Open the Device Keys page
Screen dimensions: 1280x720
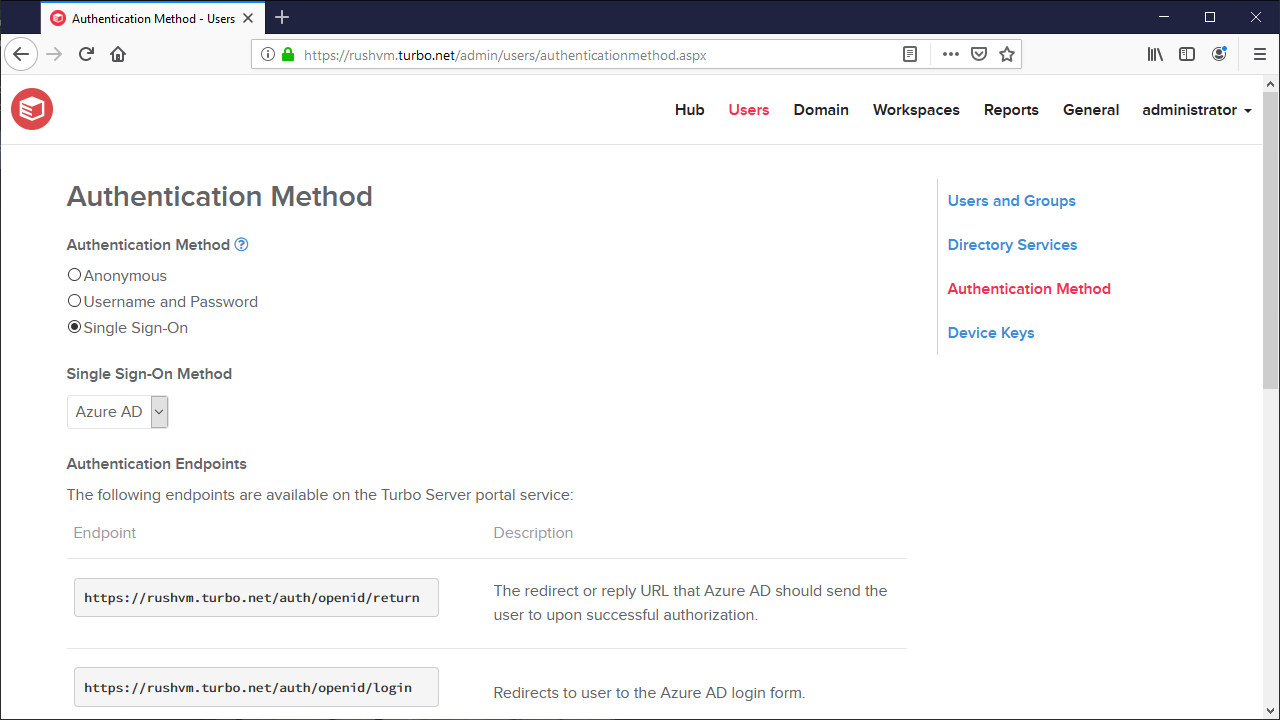click(x=990, y=332)
